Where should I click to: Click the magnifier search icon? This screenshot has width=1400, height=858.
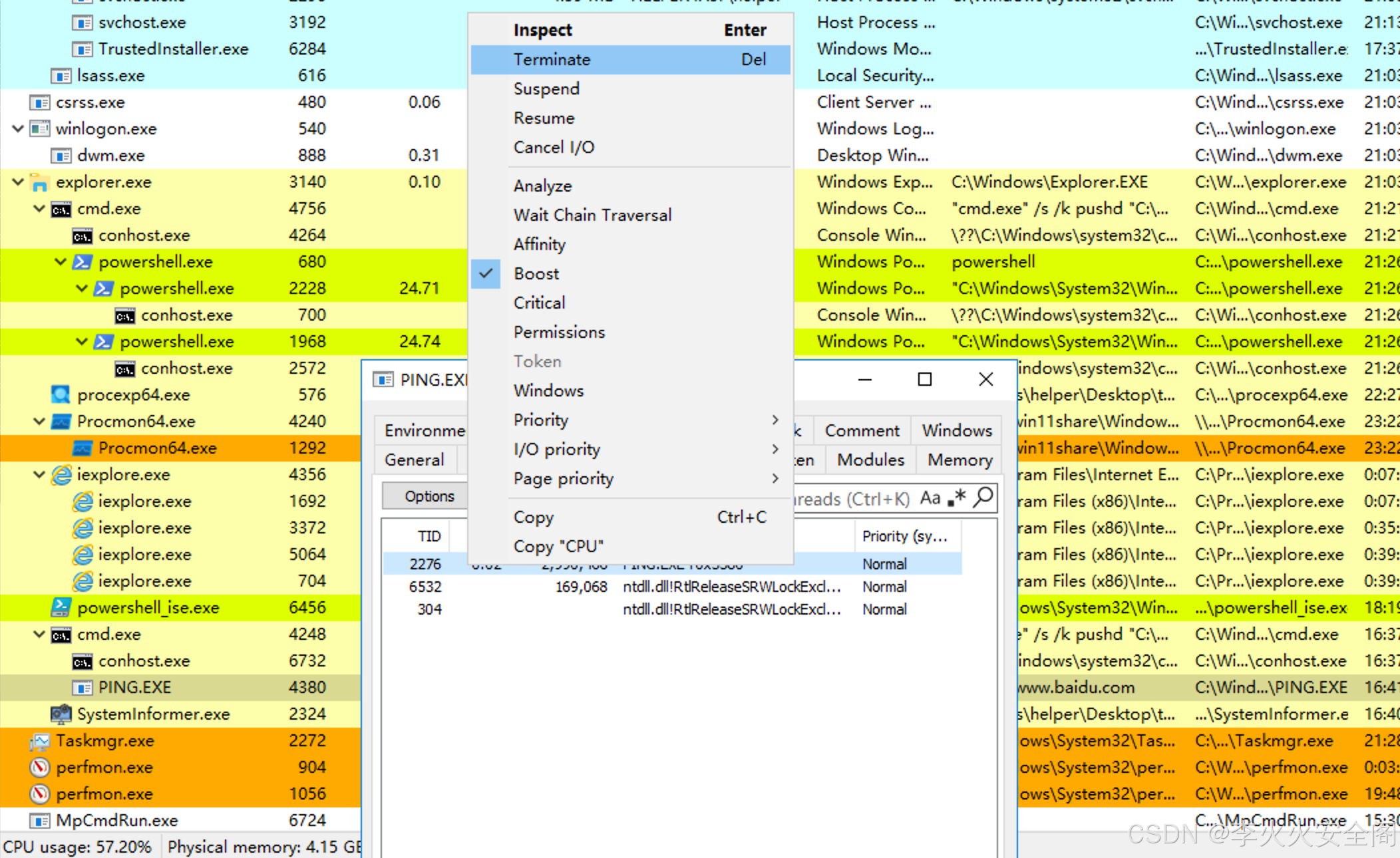[983, 497]
